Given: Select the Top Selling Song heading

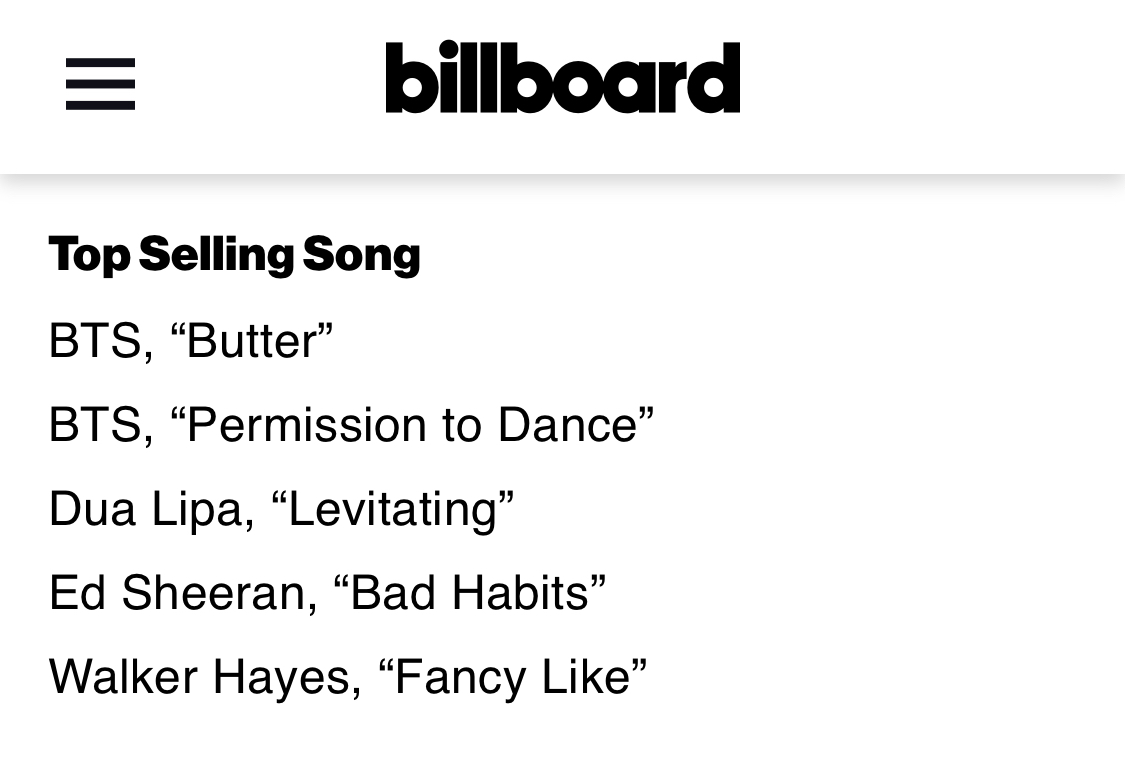Looking at the screenshot, I should (x=235, y=255).
